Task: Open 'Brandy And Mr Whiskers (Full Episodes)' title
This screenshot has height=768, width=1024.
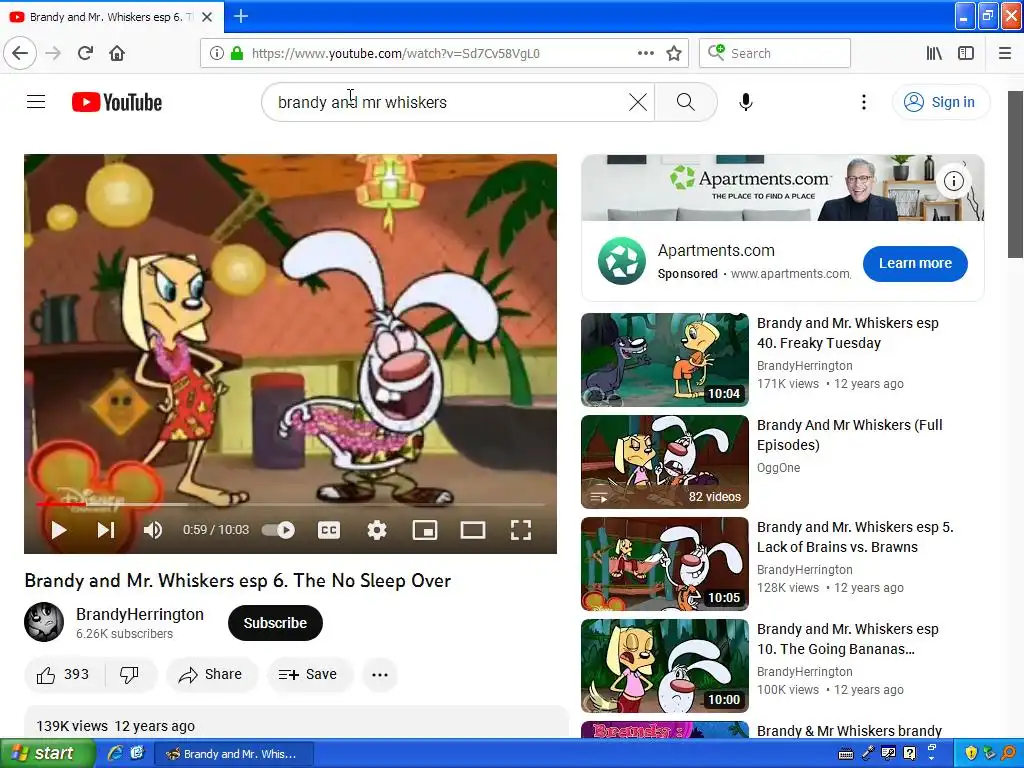Action: pos(850,435)
